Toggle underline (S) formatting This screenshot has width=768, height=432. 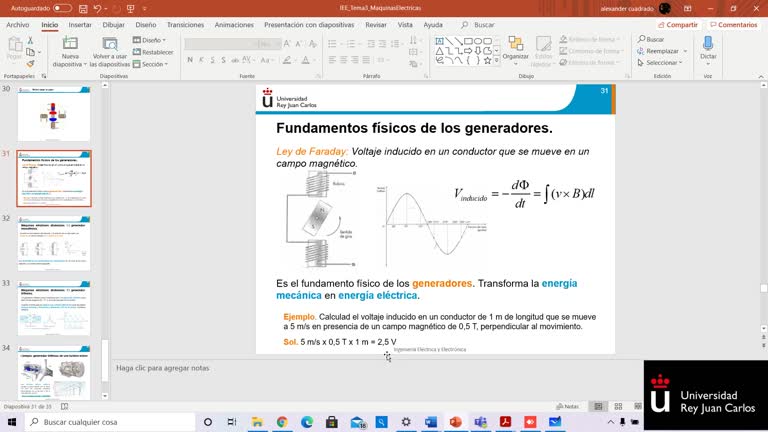pyautogui.click(x=213, y=60)
